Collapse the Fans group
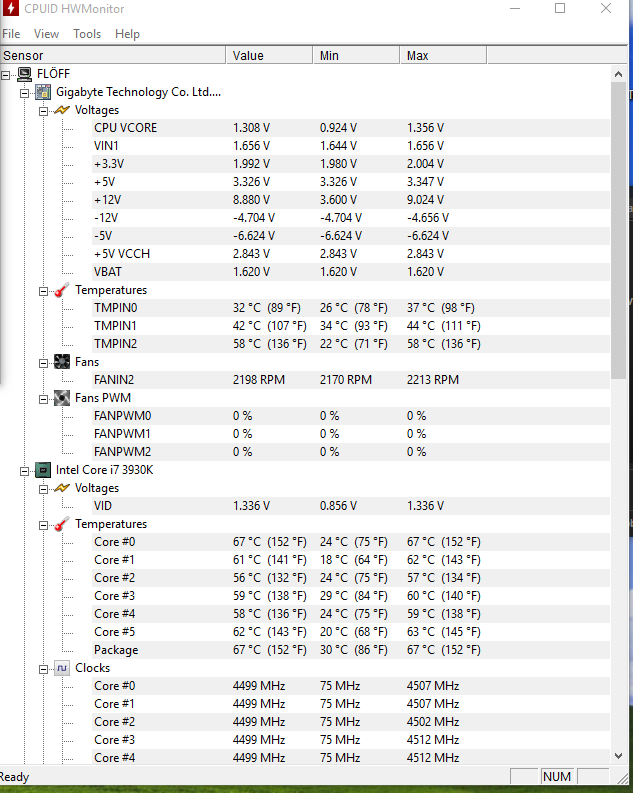 tap(43, 363)
